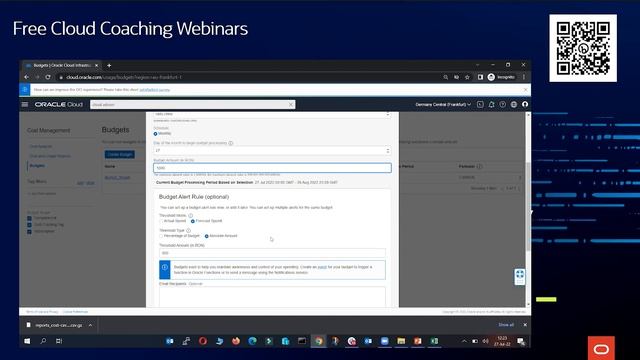Open File Explorer from the taskbar
The width and height of the screenshot is (640, 360).
(x=401, y=341)
